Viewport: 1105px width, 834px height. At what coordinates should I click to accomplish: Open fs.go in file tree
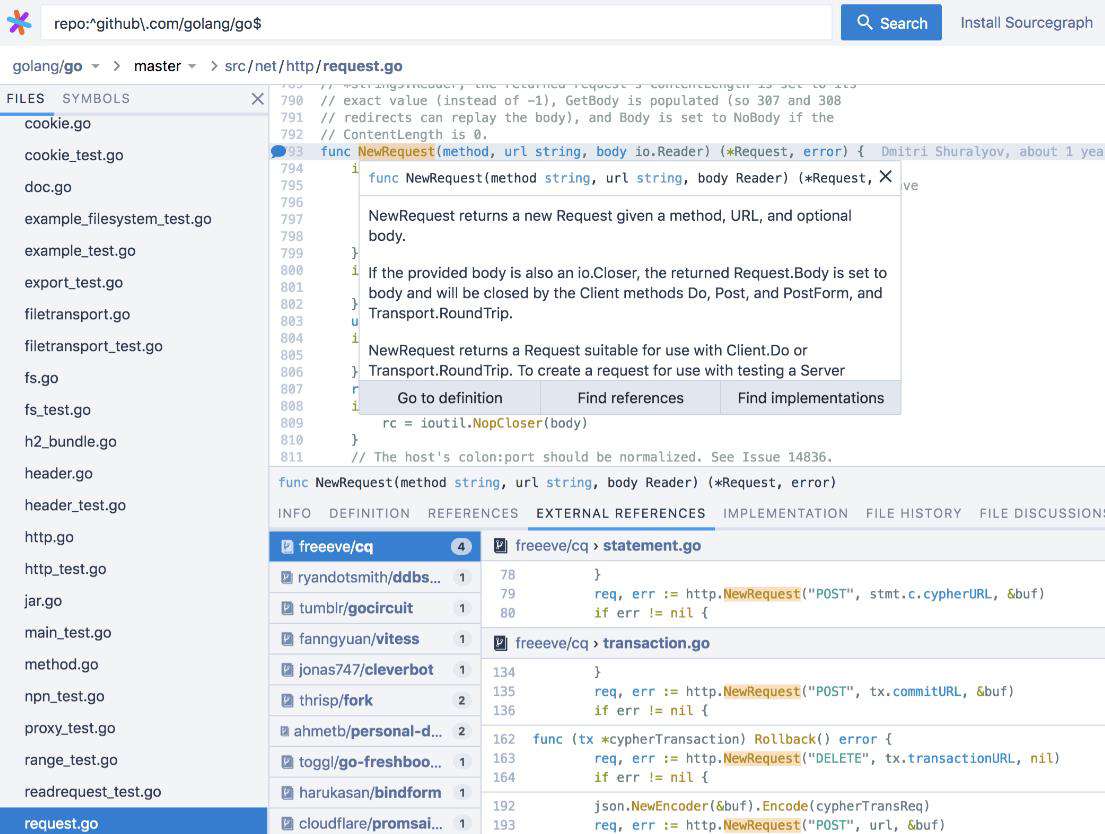click(x=41, y=378)
